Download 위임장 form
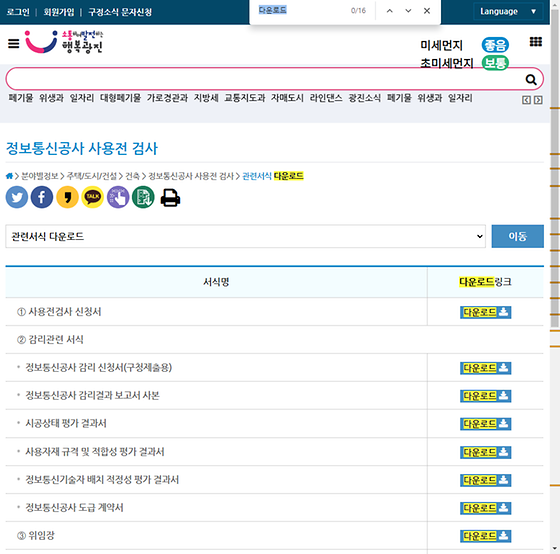This screenshot has width=560, height=554. point(485,536)
